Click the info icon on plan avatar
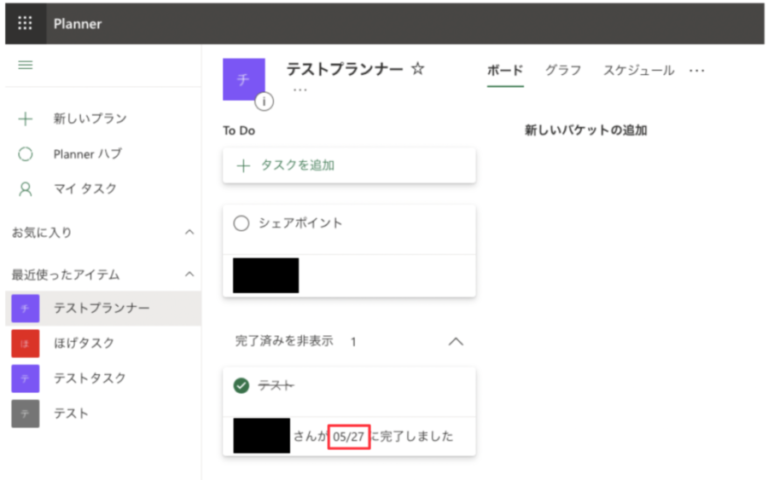768x480 pixels. tap(264, 100)
